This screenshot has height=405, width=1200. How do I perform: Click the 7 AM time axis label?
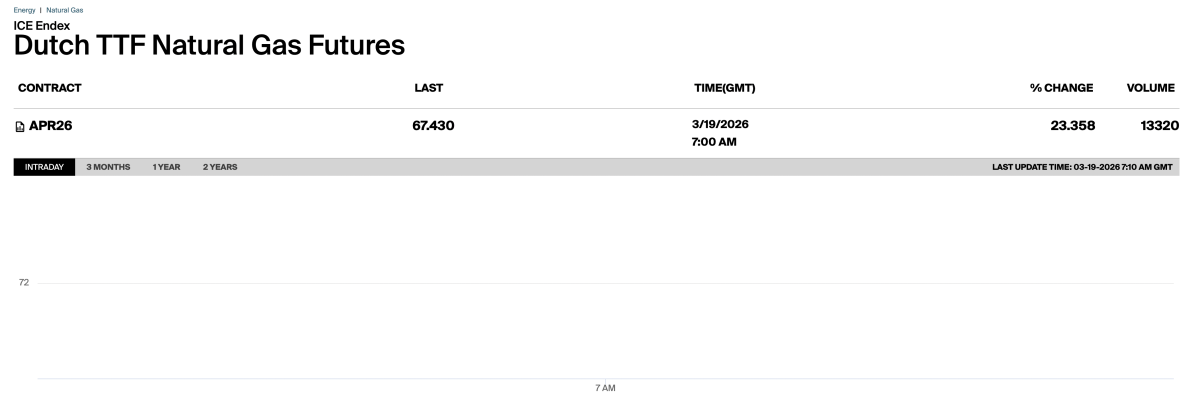(x=604, y=388)
